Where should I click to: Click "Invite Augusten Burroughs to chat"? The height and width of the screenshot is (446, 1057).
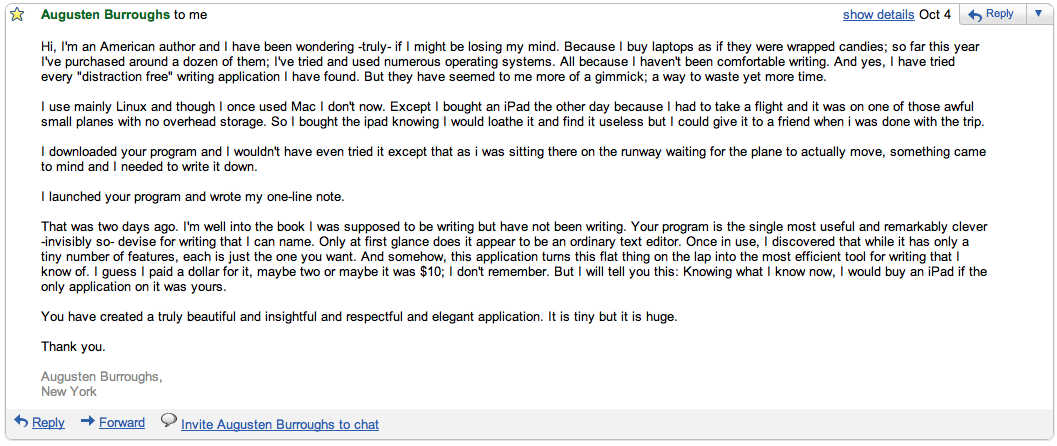[x=280, y=424]
